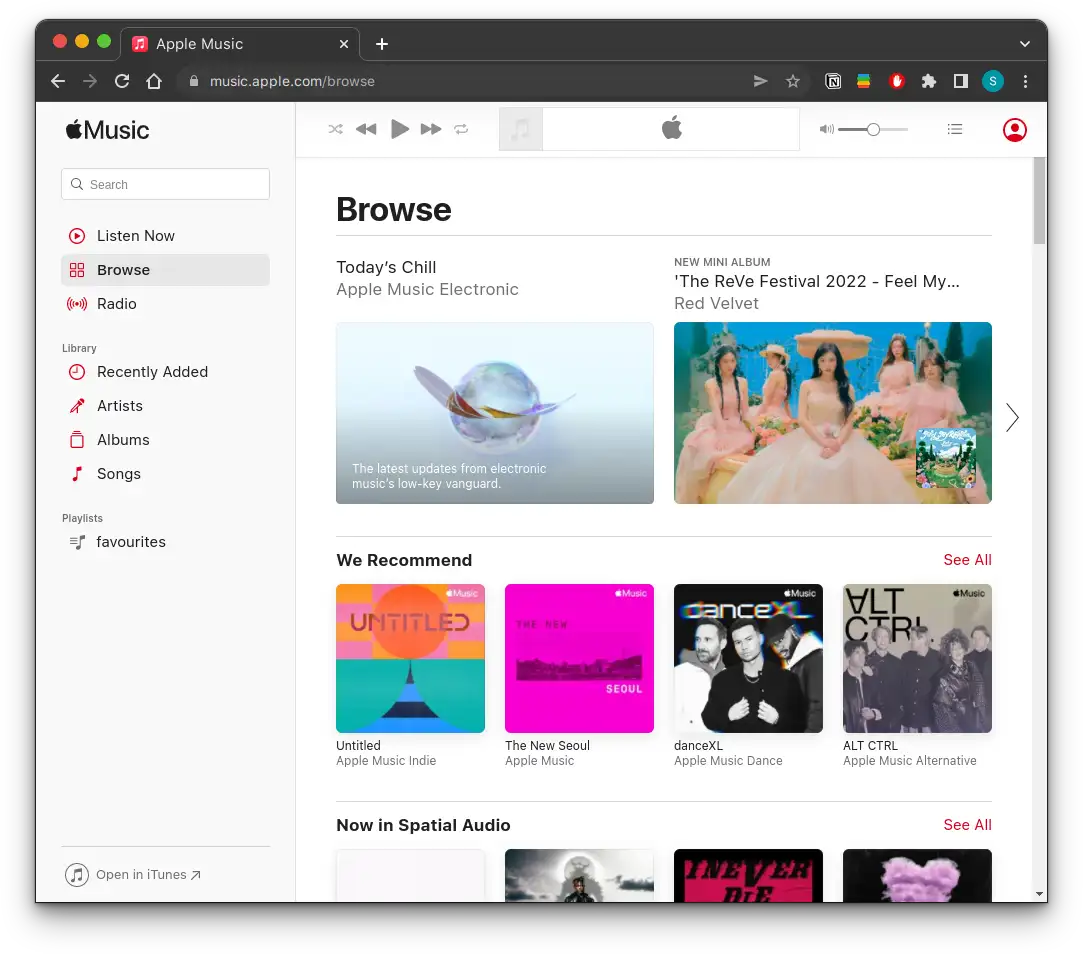The image size is (1083, 954).
Task: Open the Extensions puzzle piece icon
Action: [x=928, y=81]
